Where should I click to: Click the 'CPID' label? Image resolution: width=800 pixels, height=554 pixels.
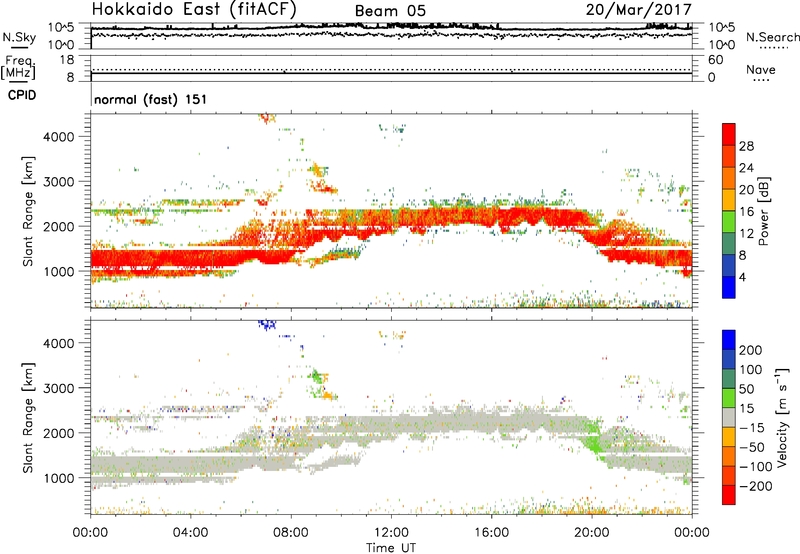tap(22, 95)
